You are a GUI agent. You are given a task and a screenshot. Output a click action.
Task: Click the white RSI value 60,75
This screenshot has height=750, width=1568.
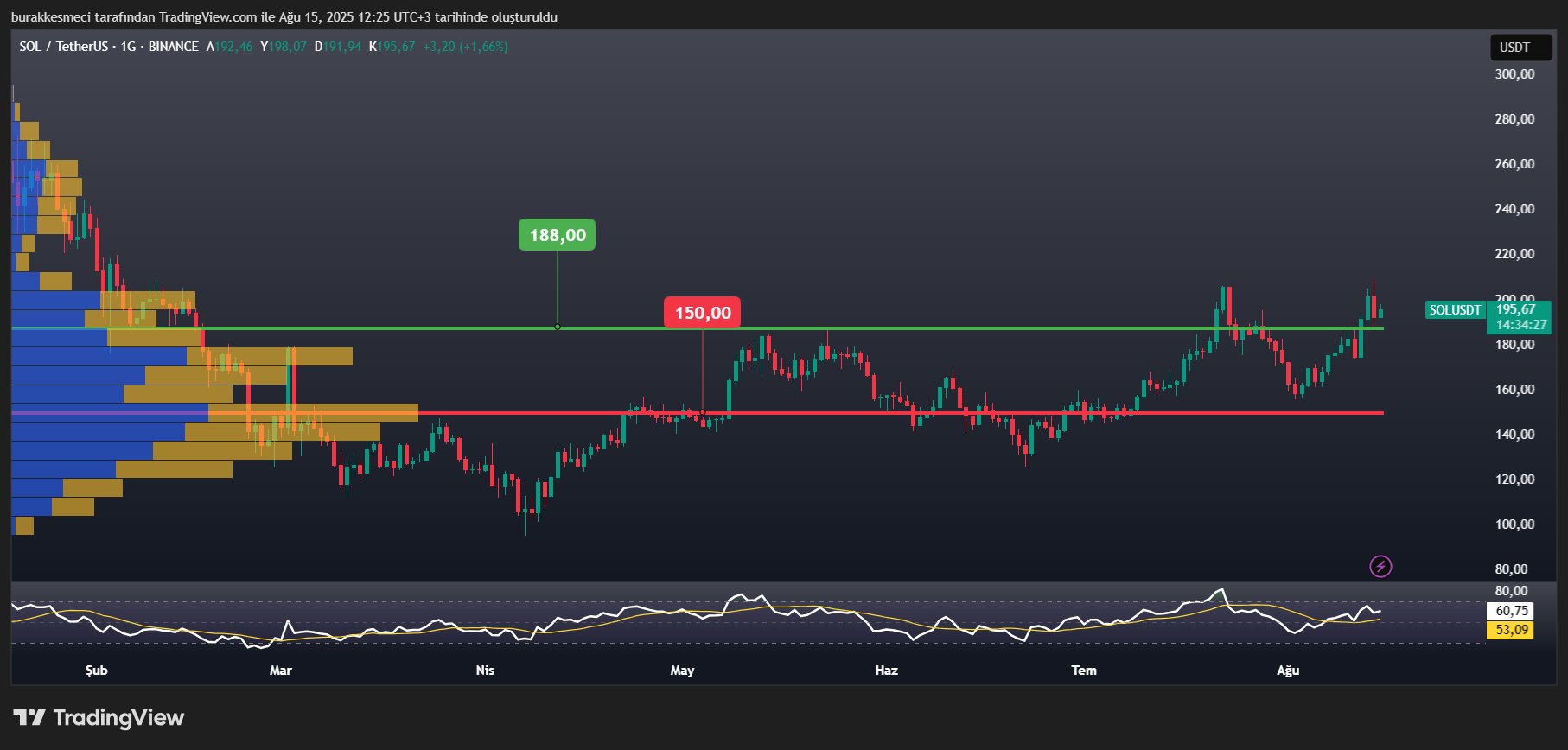(1511, 611)
